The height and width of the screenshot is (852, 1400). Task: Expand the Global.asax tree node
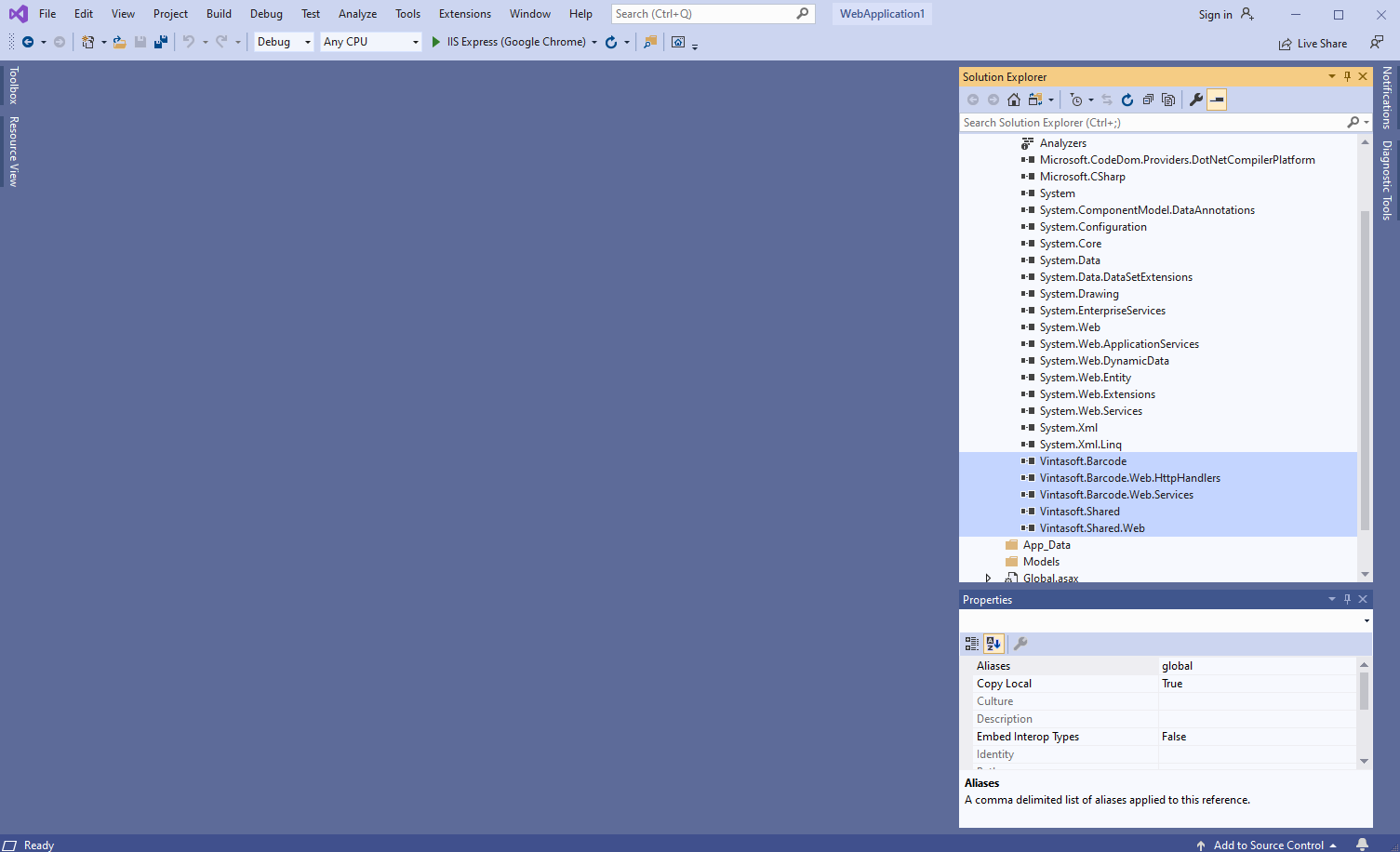pyautogui.click(x=988, y=578)
